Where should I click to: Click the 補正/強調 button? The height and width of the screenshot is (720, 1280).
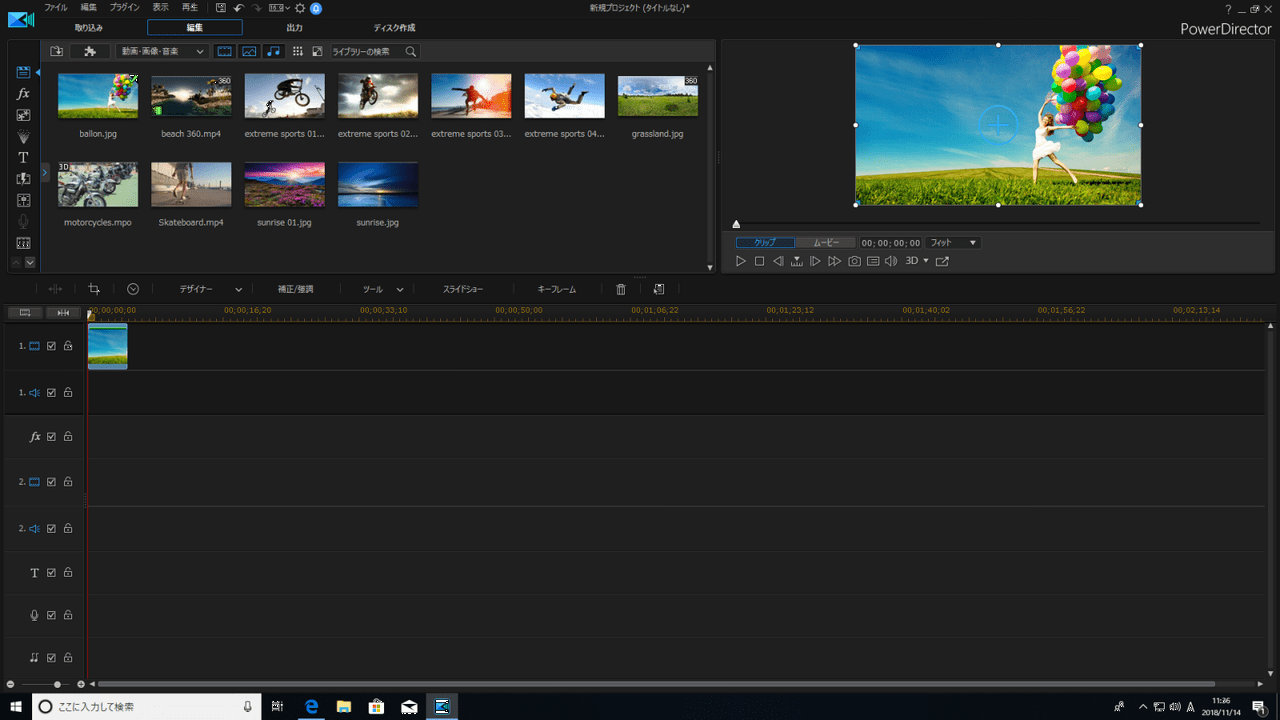pos(295,289)
